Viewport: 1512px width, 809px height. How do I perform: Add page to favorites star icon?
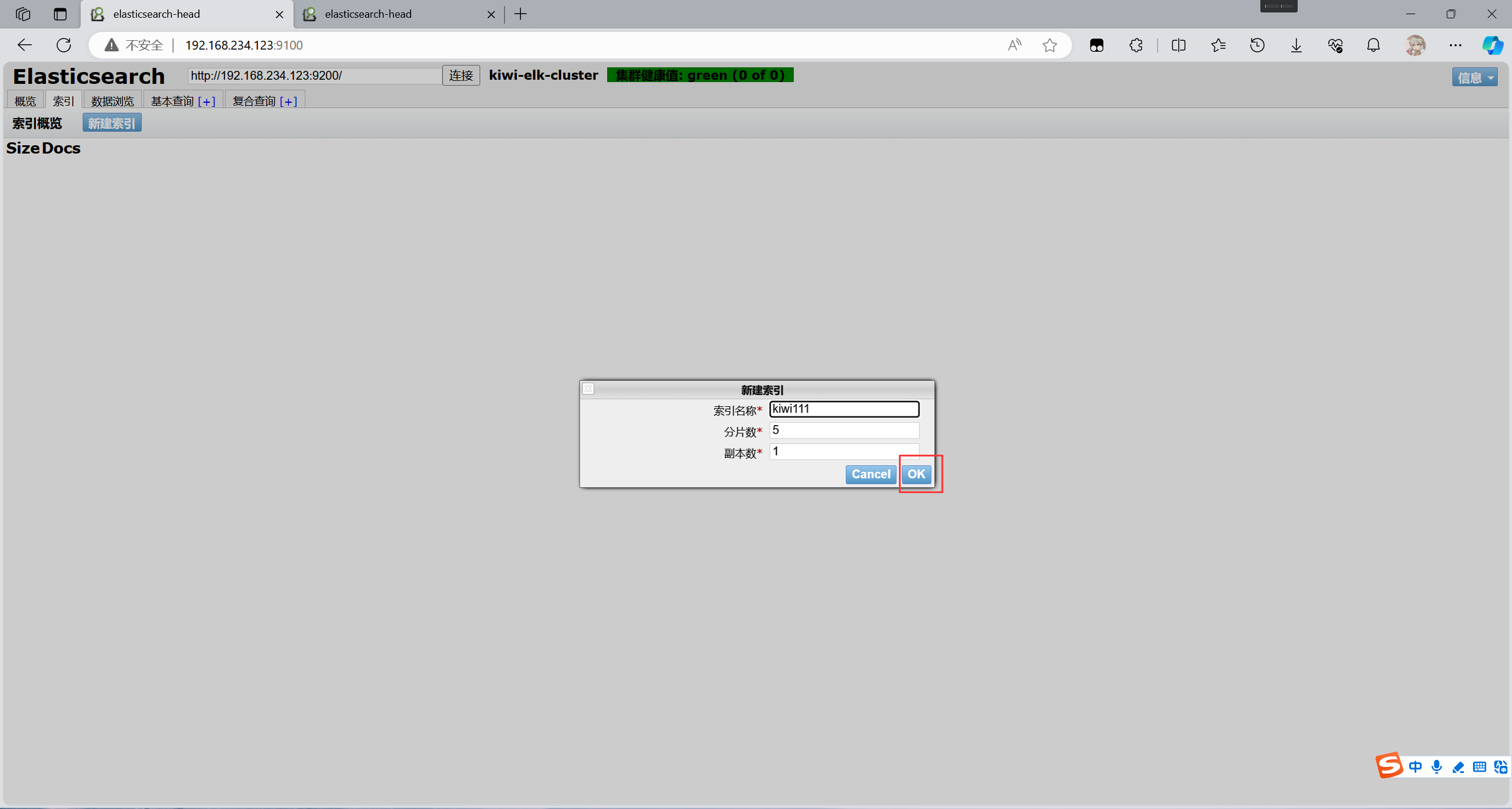1050,45
